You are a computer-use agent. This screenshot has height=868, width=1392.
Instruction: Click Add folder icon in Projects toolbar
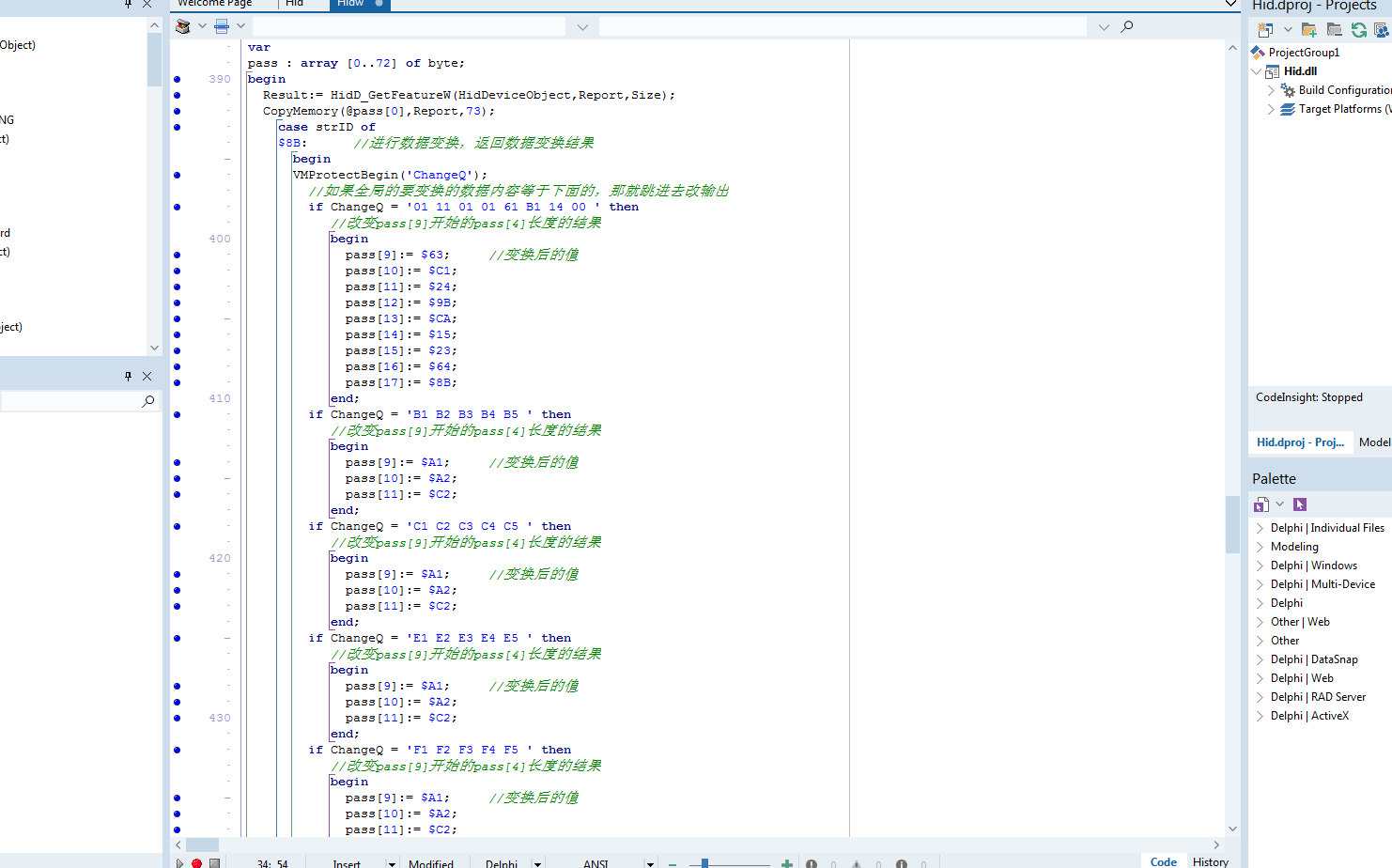(1309, 30)
